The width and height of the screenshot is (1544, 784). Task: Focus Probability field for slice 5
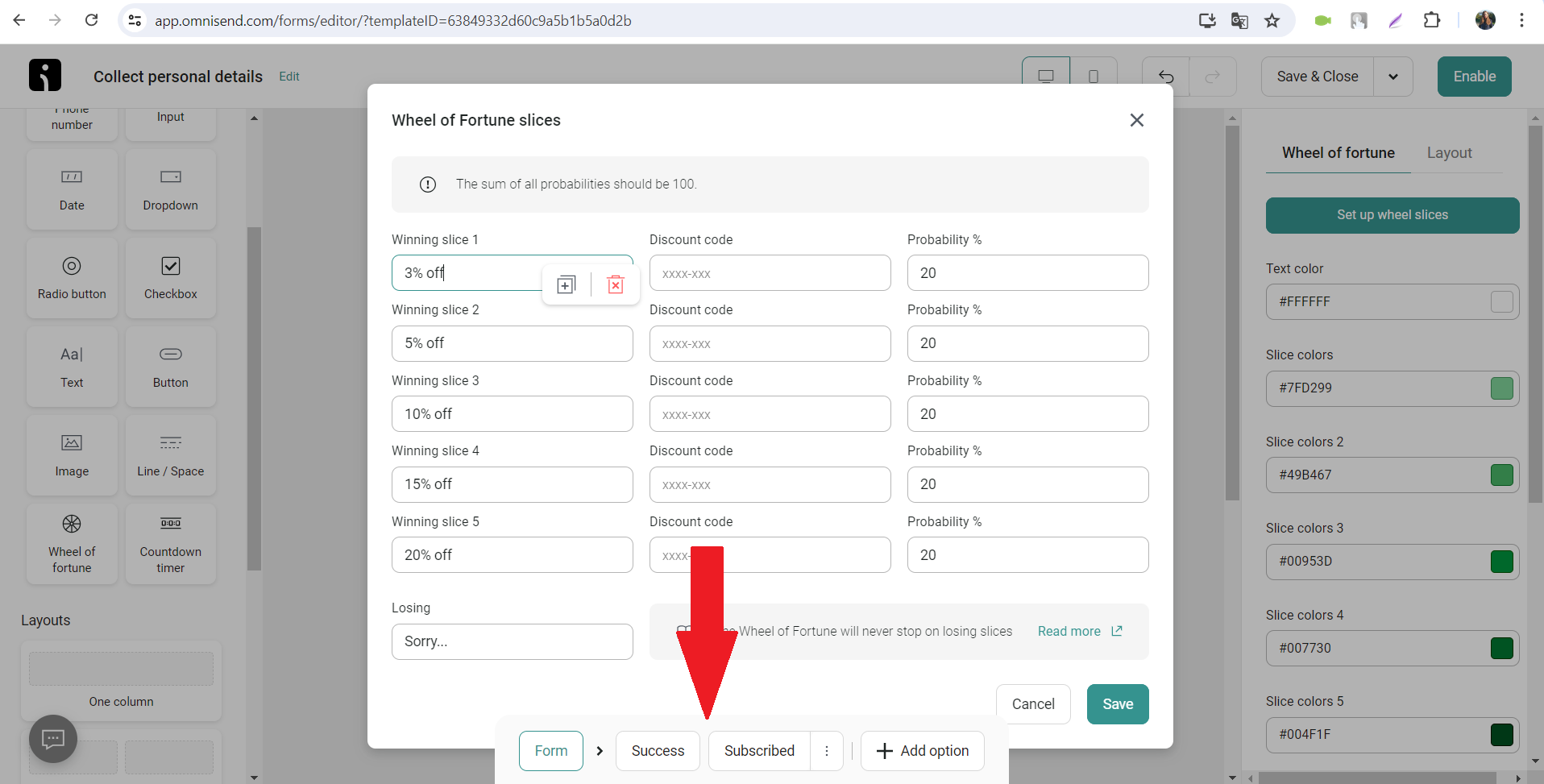coord(1028,555)
